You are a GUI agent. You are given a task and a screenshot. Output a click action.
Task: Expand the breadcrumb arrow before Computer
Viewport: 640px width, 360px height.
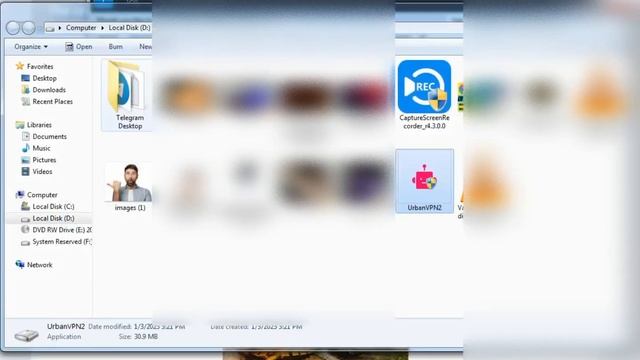pos(60,28)
